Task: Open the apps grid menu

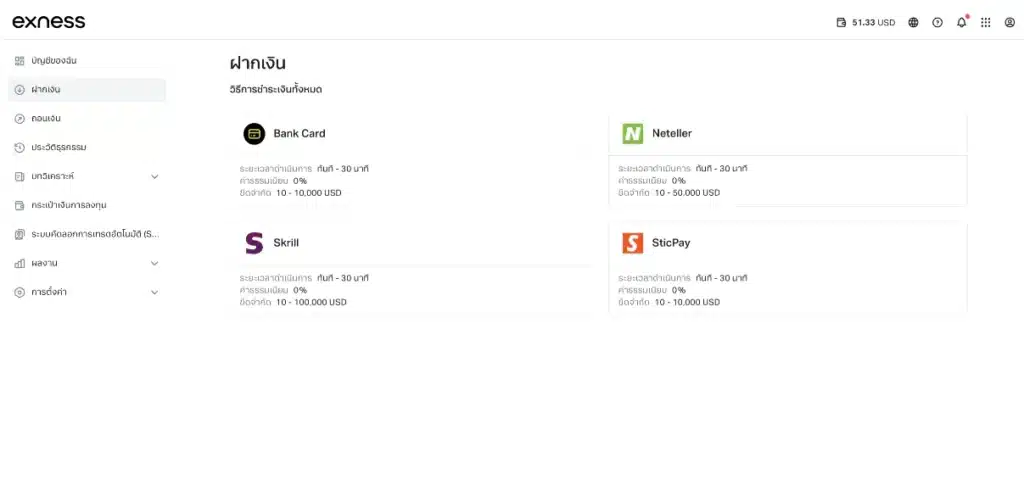Action: [985, 22]
